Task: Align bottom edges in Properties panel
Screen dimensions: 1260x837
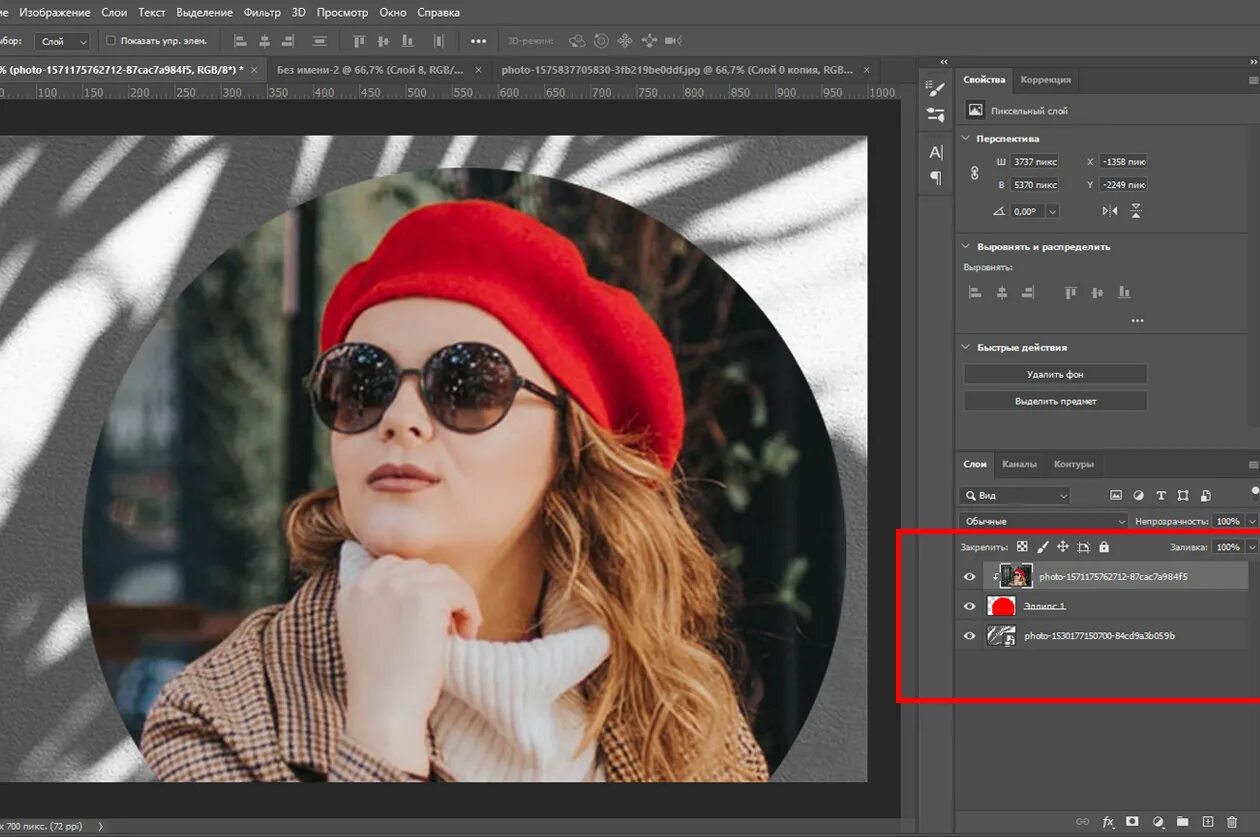Action: 1125,293
